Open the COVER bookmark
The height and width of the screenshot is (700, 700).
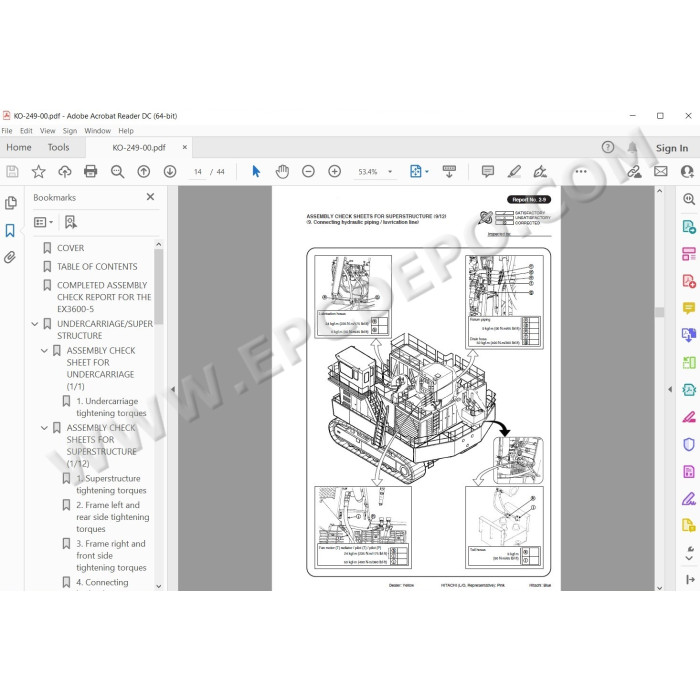coord(70,248)
